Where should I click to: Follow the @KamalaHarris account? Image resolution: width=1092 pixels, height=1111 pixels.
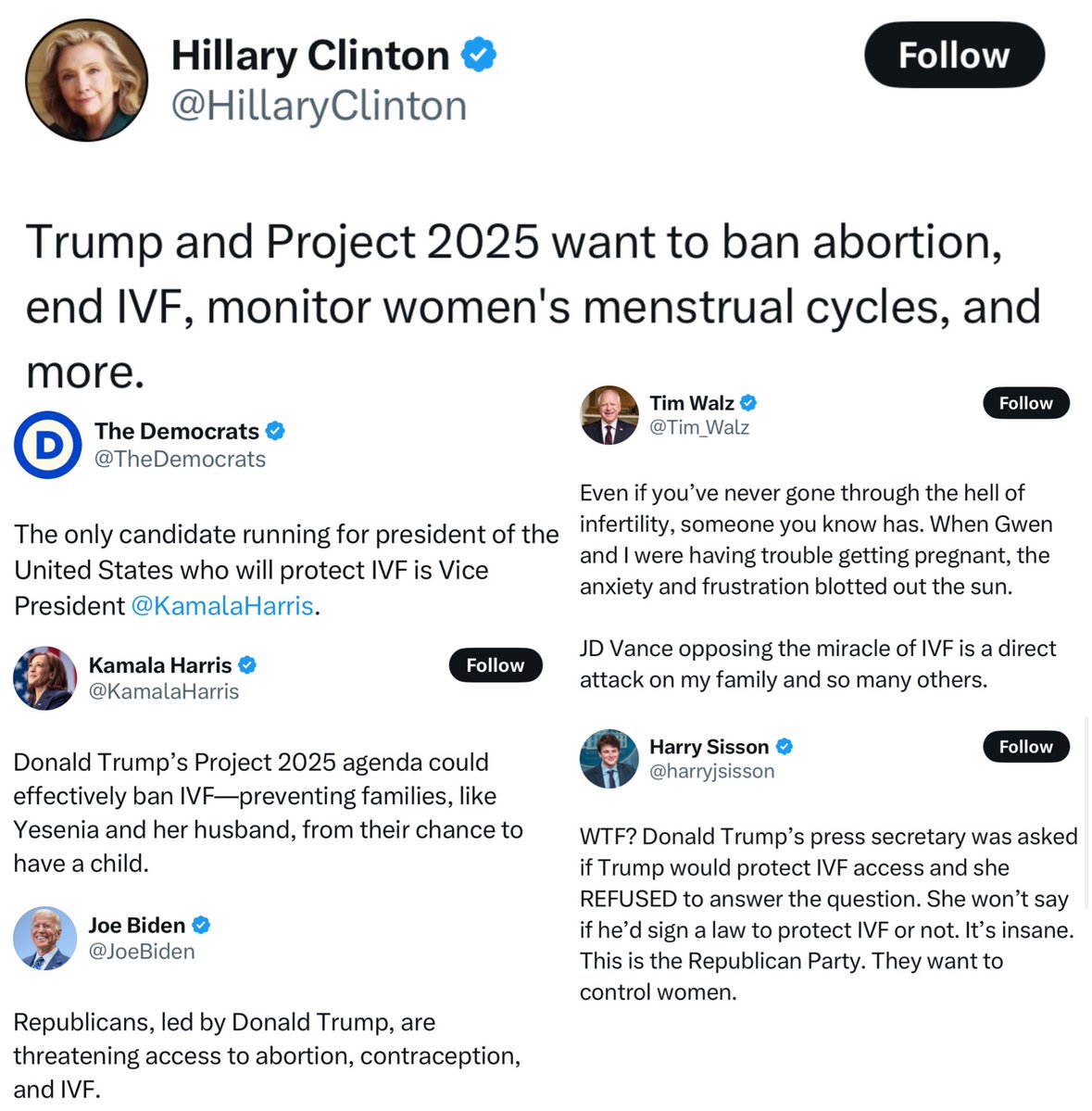coord(495,665)
